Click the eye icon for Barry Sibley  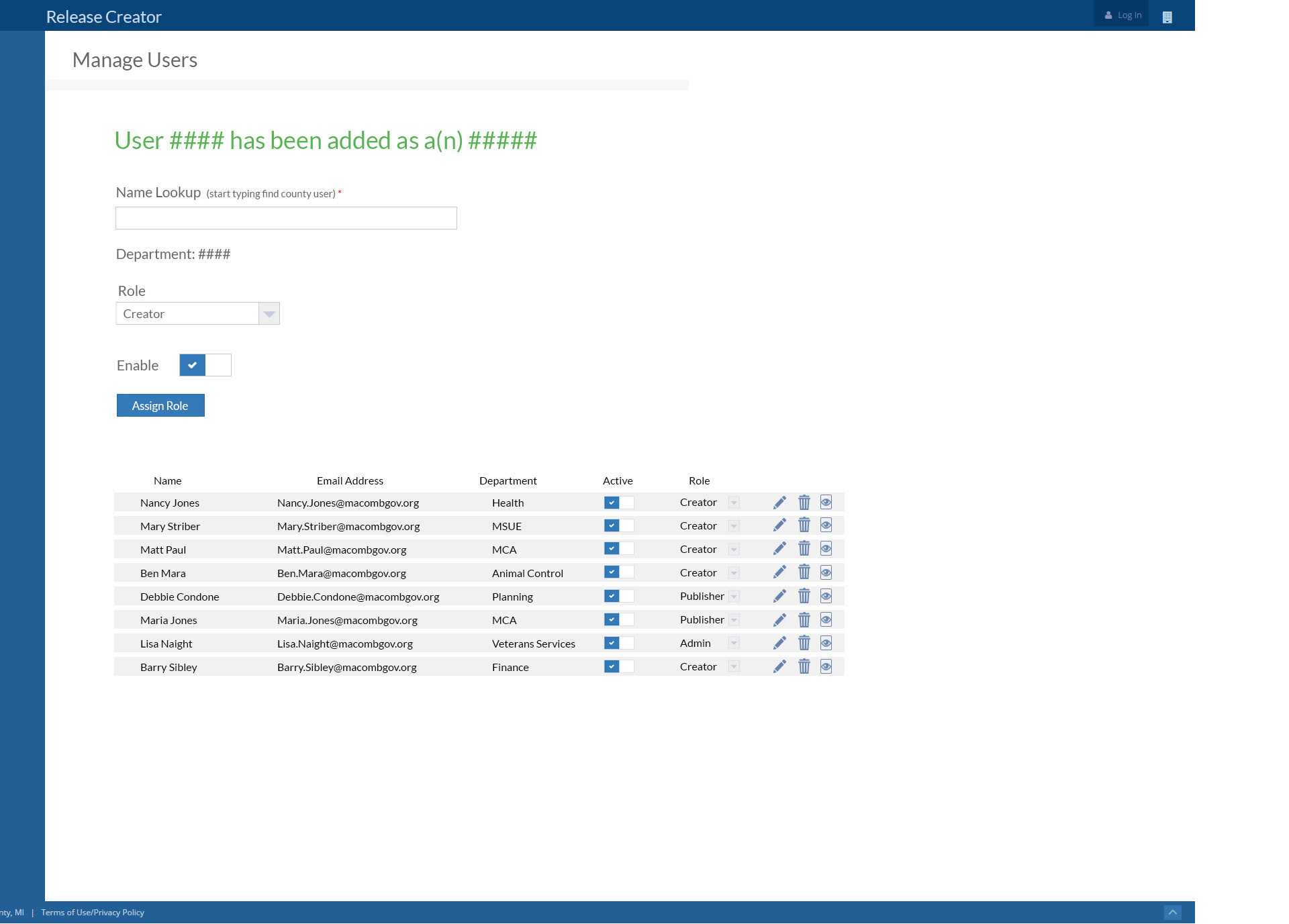826,666
